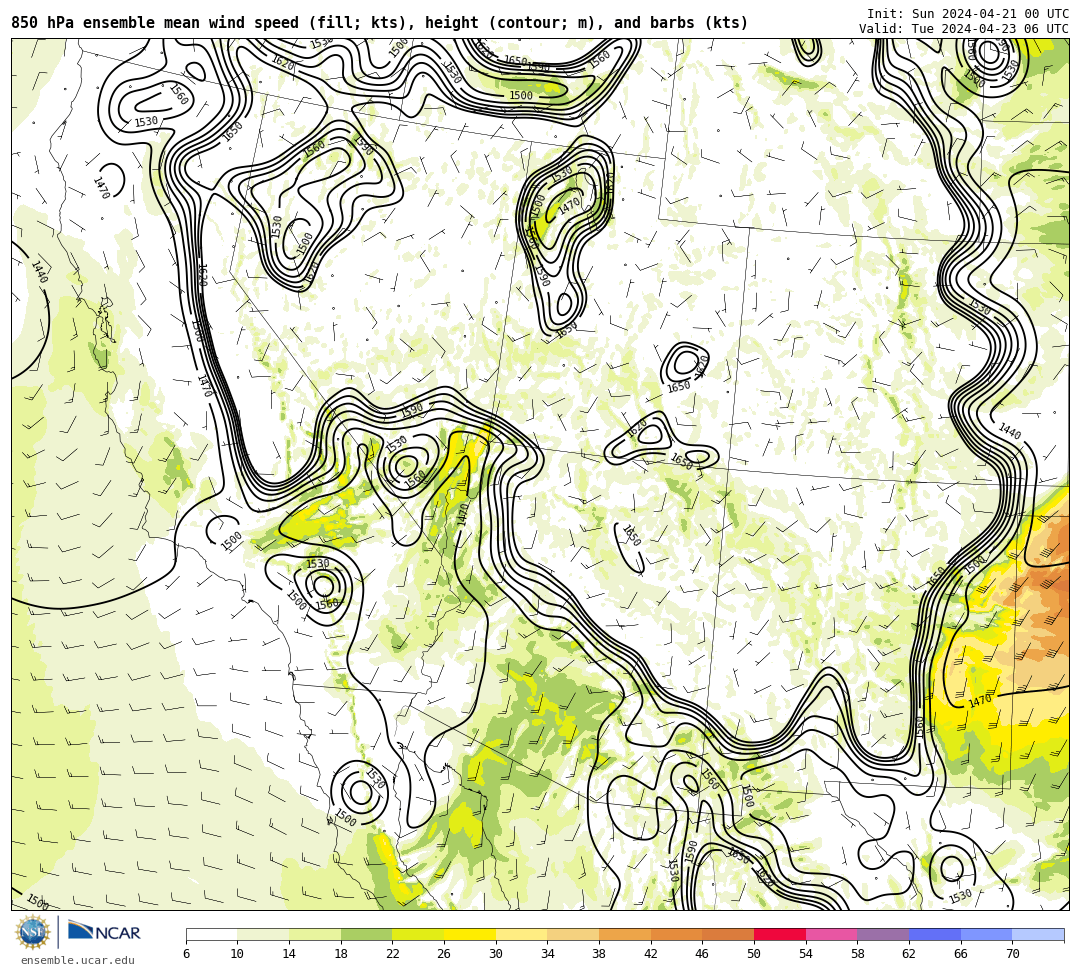This screenshot has width=1080, height=973.
Task: Pick the red 50–54 kts colorbar segment
Action: click(x=780, y=934)
